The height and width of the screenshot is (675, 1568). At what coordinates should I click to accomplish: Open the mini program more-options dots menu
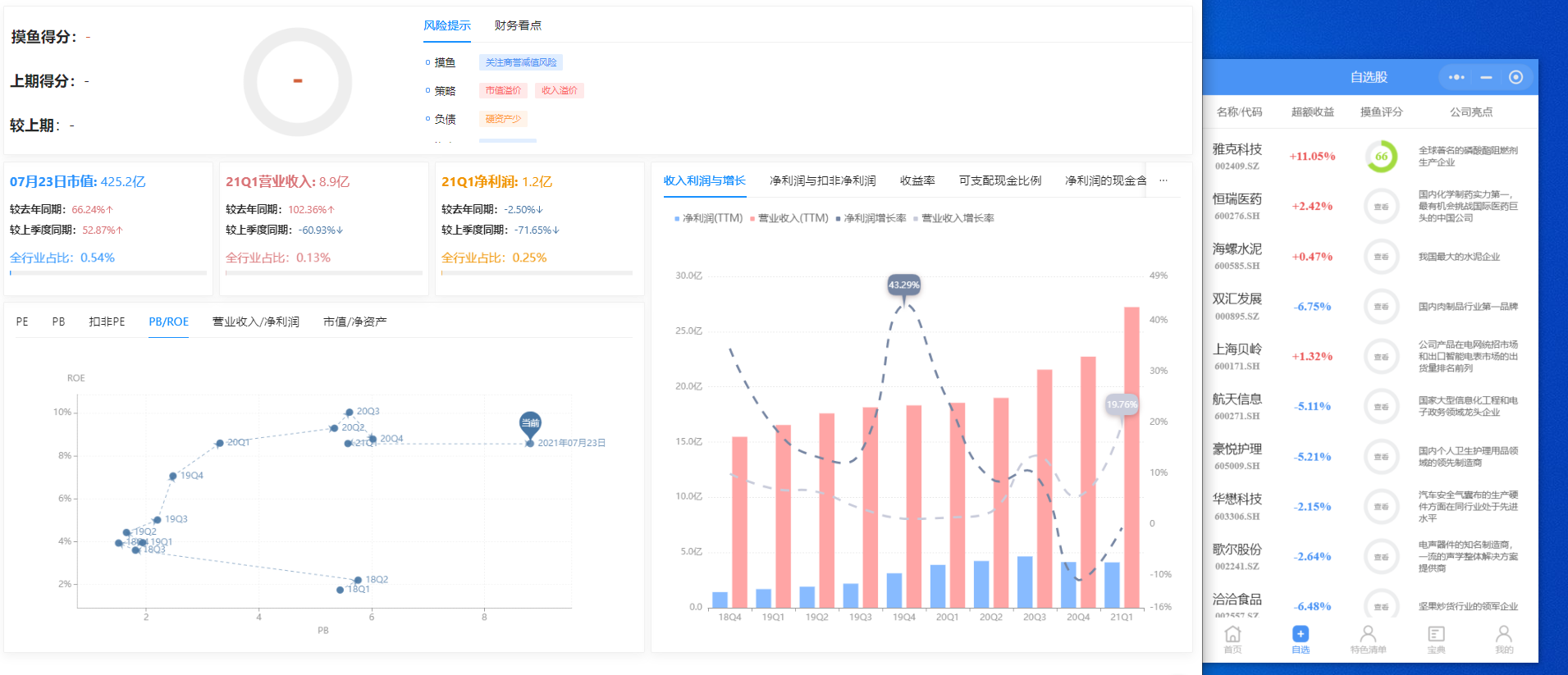click(x=1456, y=77)
